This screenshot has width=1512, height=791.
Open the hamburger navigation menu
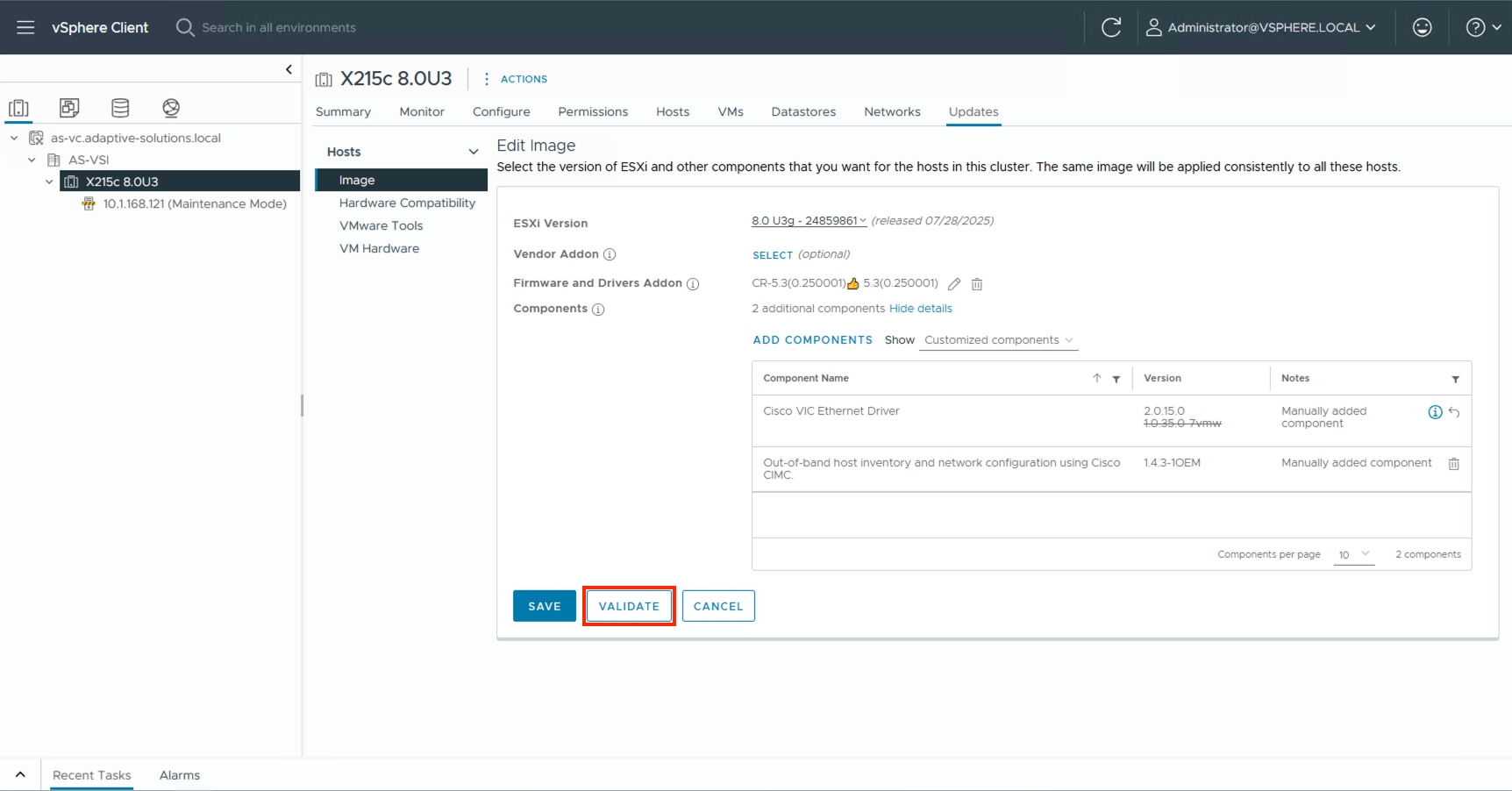click(25, 27)
